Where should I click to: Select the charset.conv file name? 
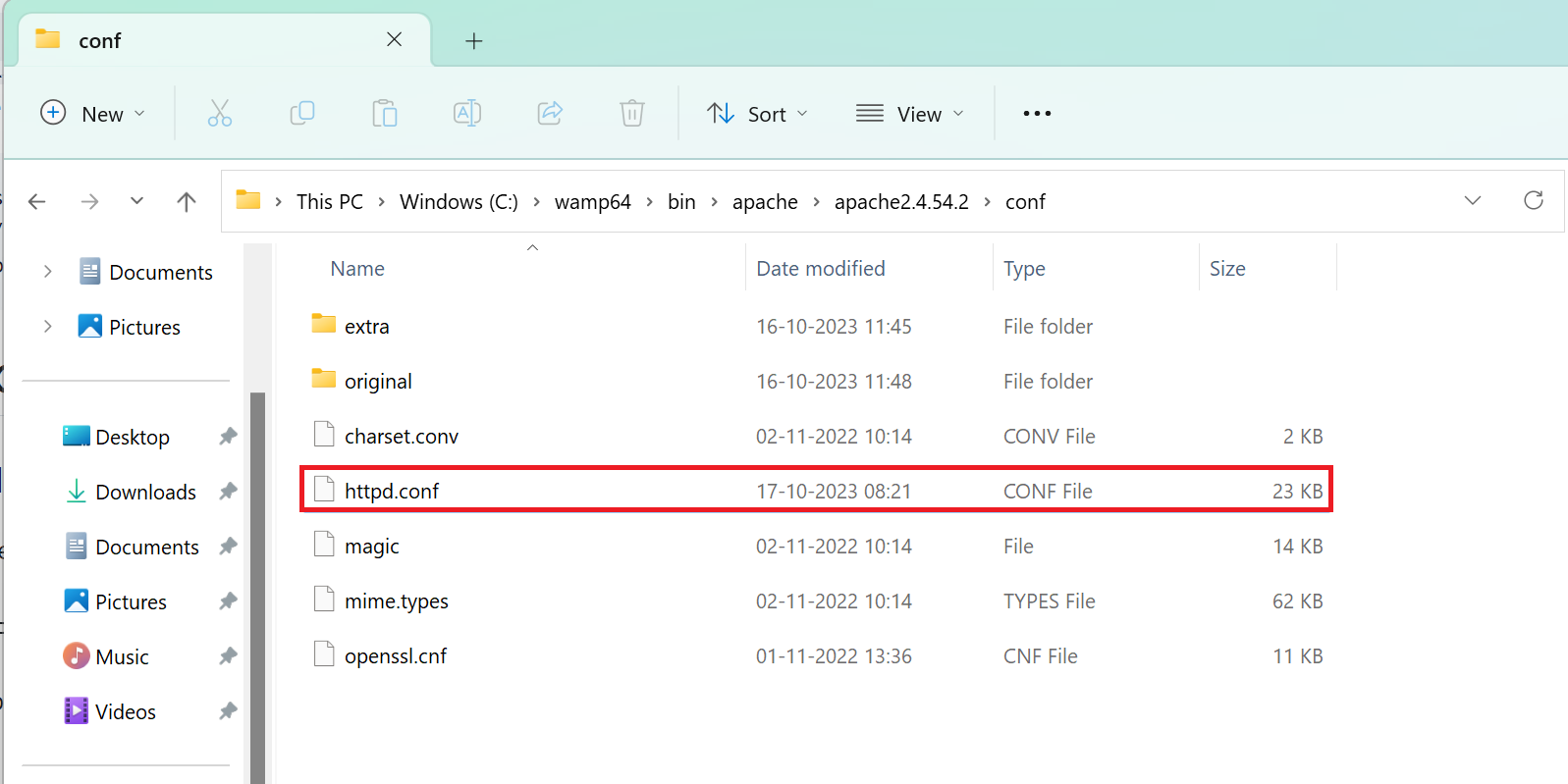[x=402, y=436]
